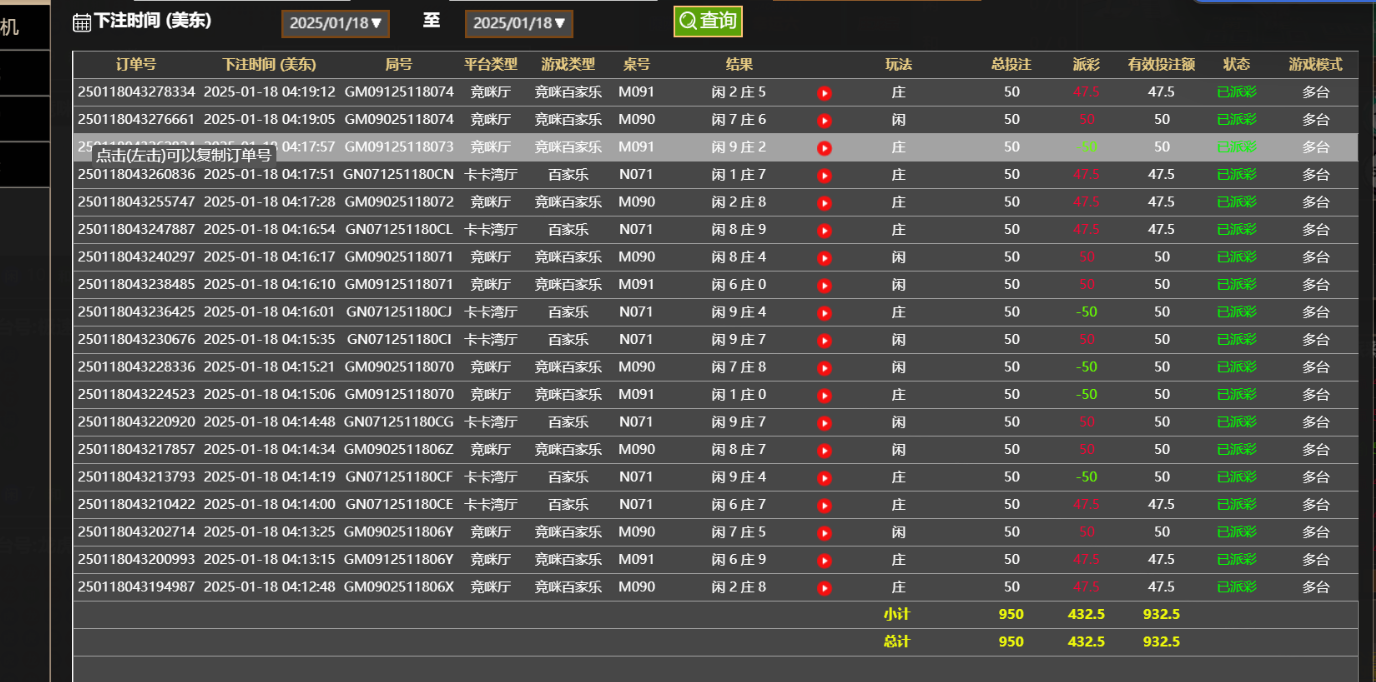Viewport: 1376px width, 682px height.
Task: Copy order number 250118043236425
Action: [137, 312]
